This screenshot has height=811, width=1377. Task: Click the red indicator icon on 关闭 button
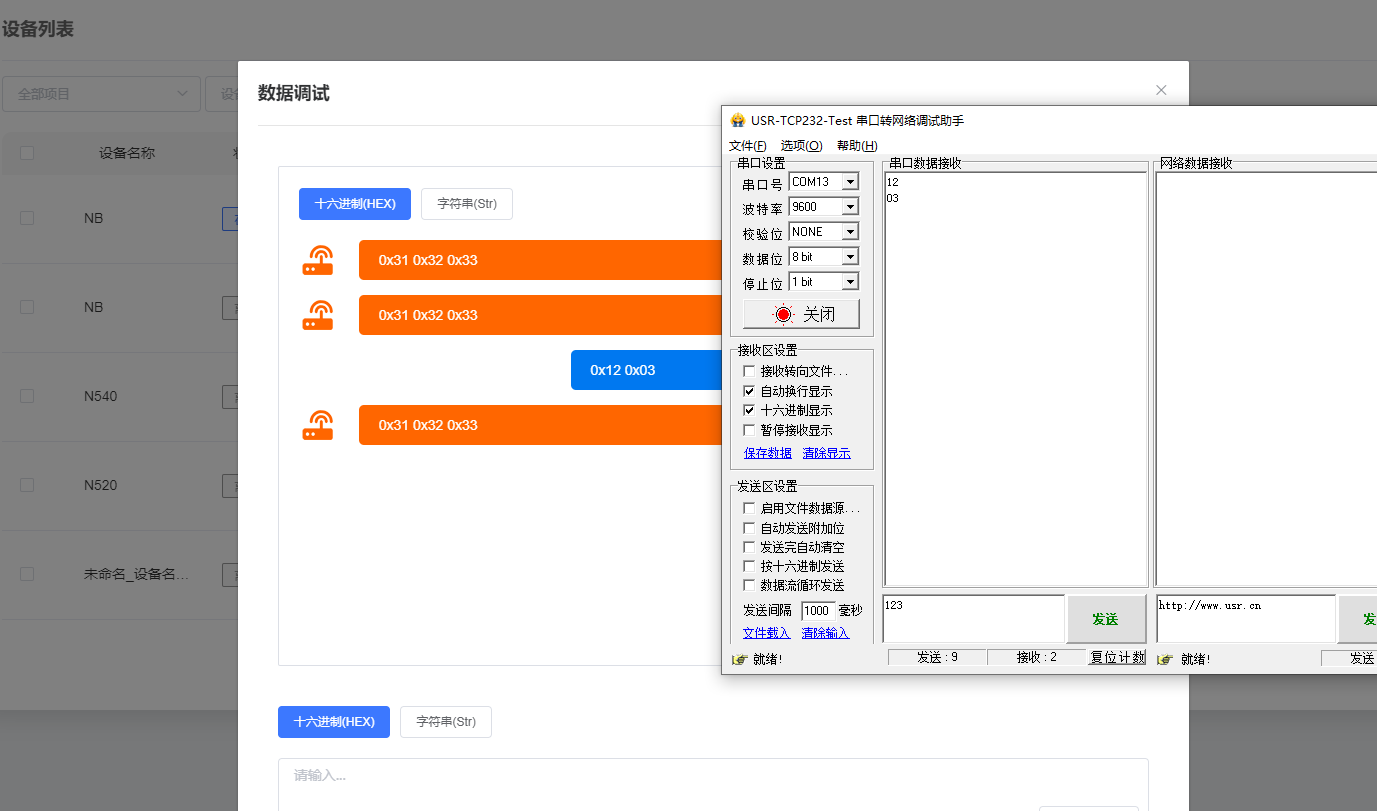click(x=783, y=314)
